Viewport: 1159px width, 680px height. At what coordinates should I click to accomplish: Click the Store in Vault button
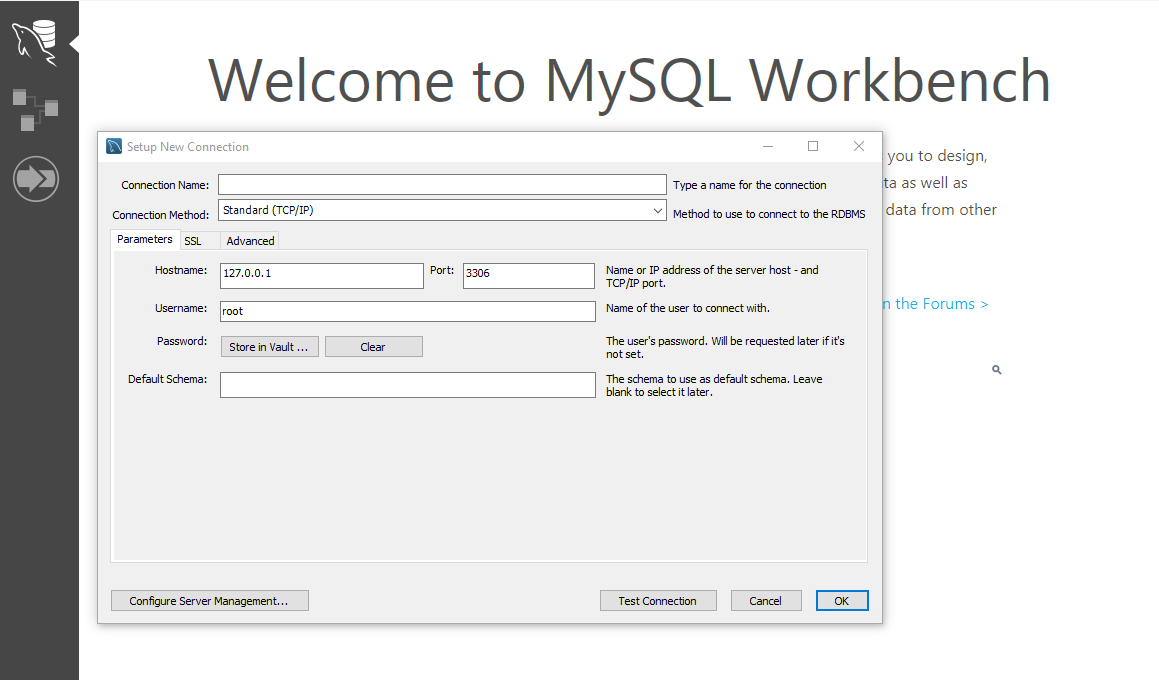point(269,347)
